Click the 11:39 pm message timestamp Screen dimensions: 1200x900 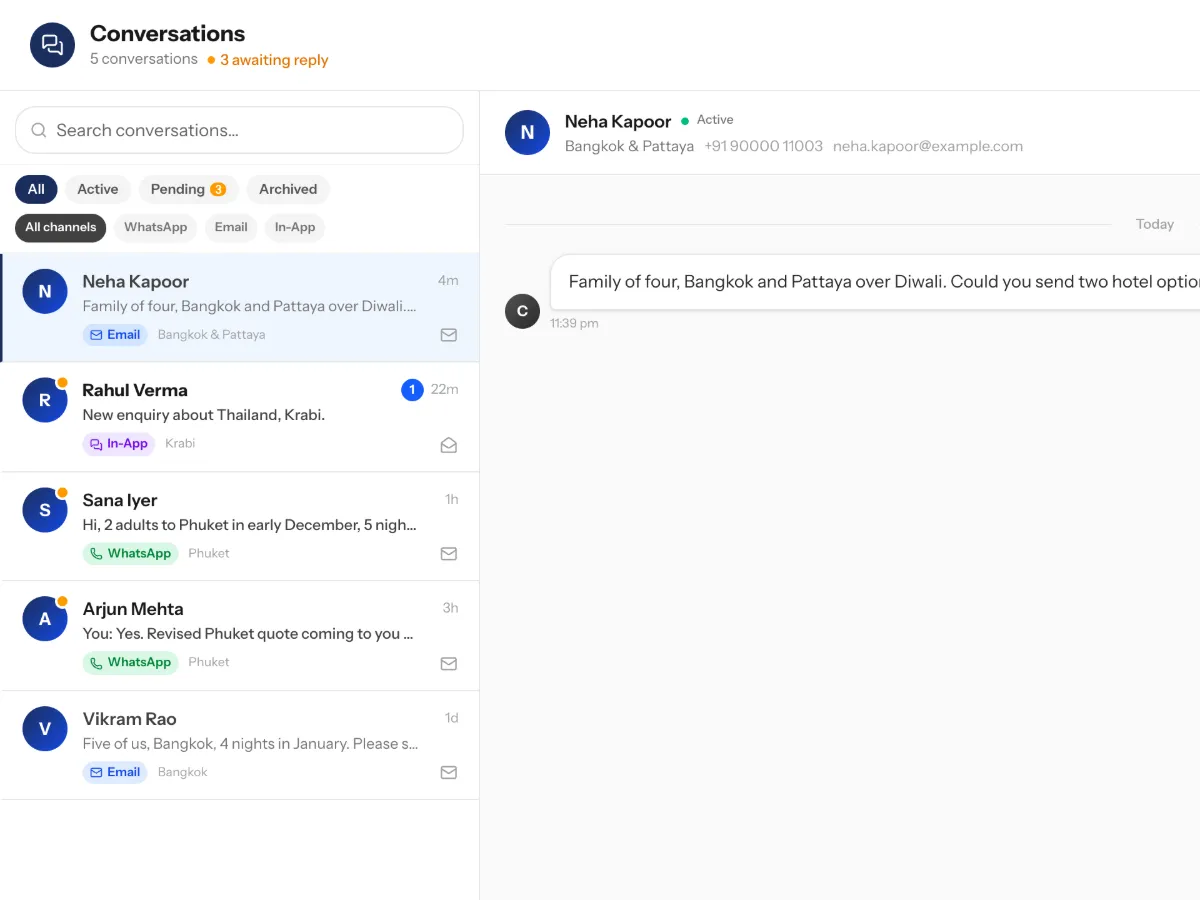[x=574, y=323]
